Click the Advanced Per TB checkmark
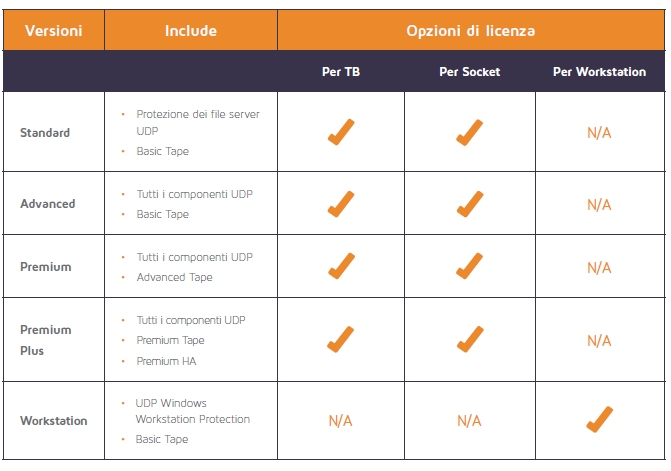The height and width of the screenshot is (471, 671). [341, 204]
